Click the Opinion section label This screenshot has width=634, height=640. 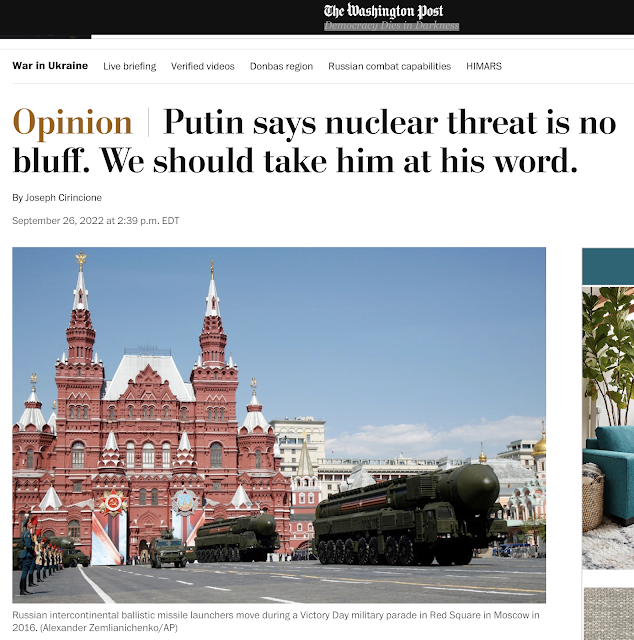tap(72, 122)
